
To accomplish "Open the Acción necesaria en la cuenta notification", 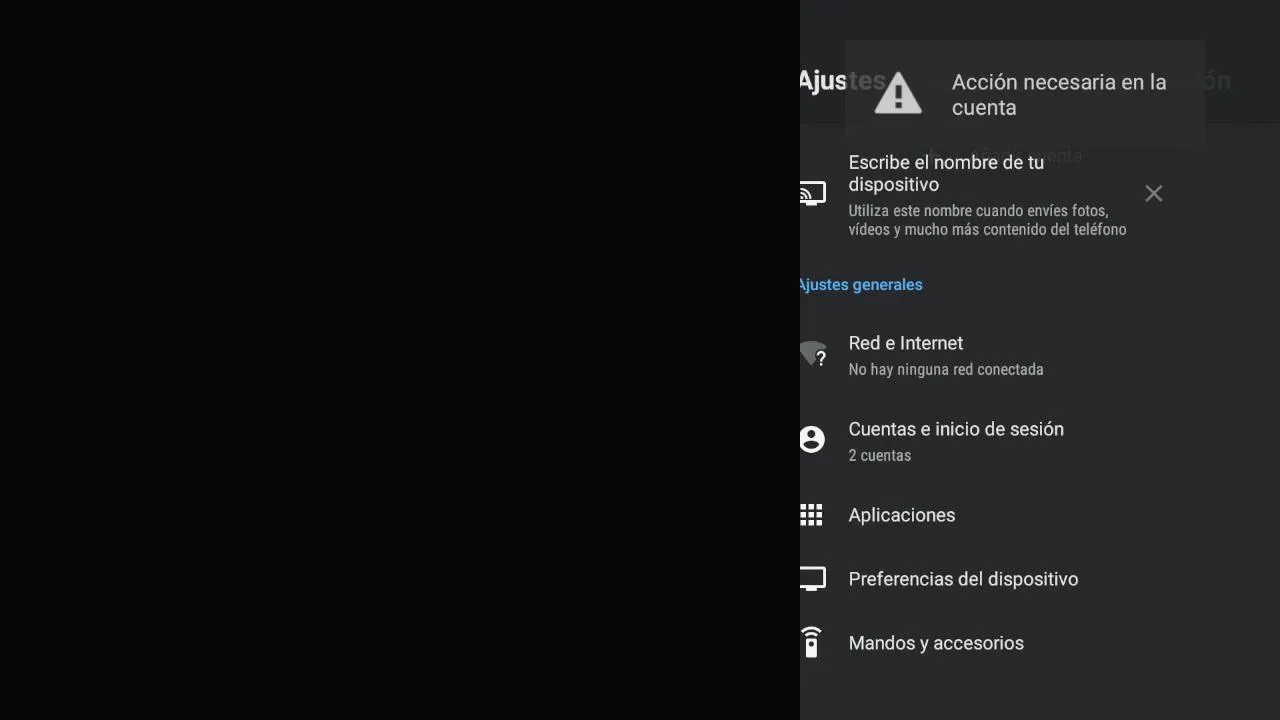I will 1025,93.
